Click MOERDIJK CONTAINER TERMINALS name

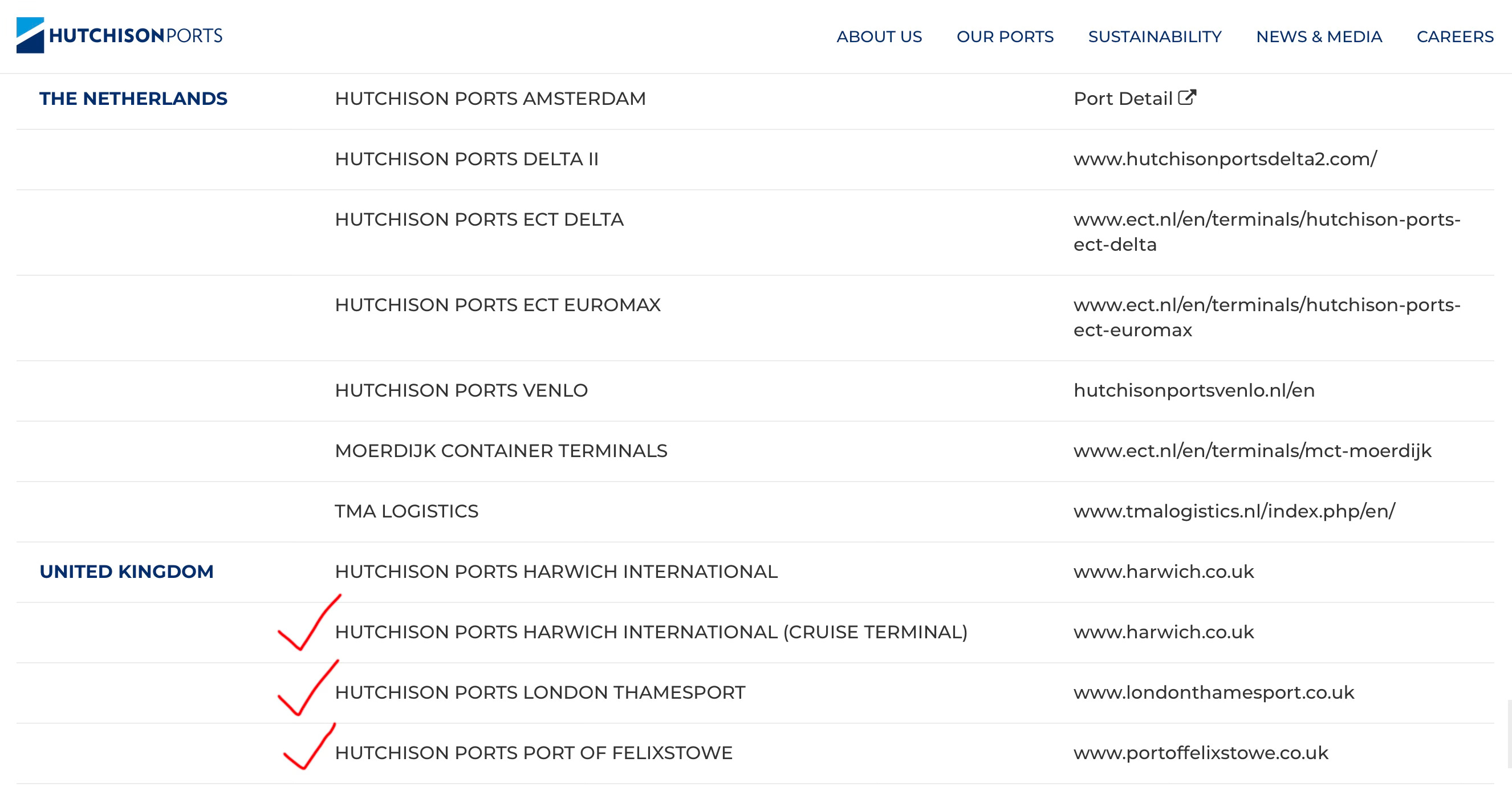coord(501,451)
